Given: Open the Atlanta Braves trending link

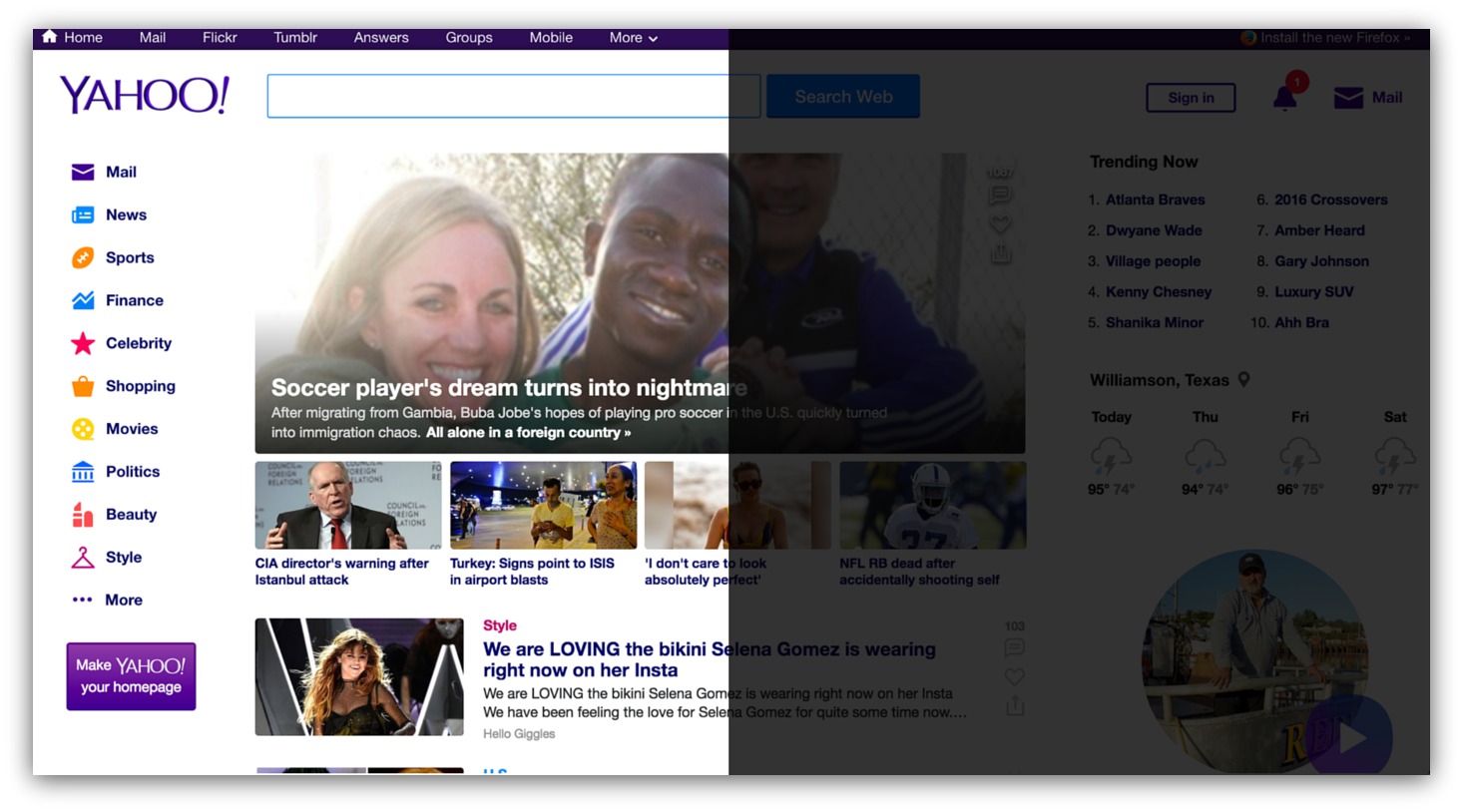Looking at the screenshot, I should [1156, 200].
